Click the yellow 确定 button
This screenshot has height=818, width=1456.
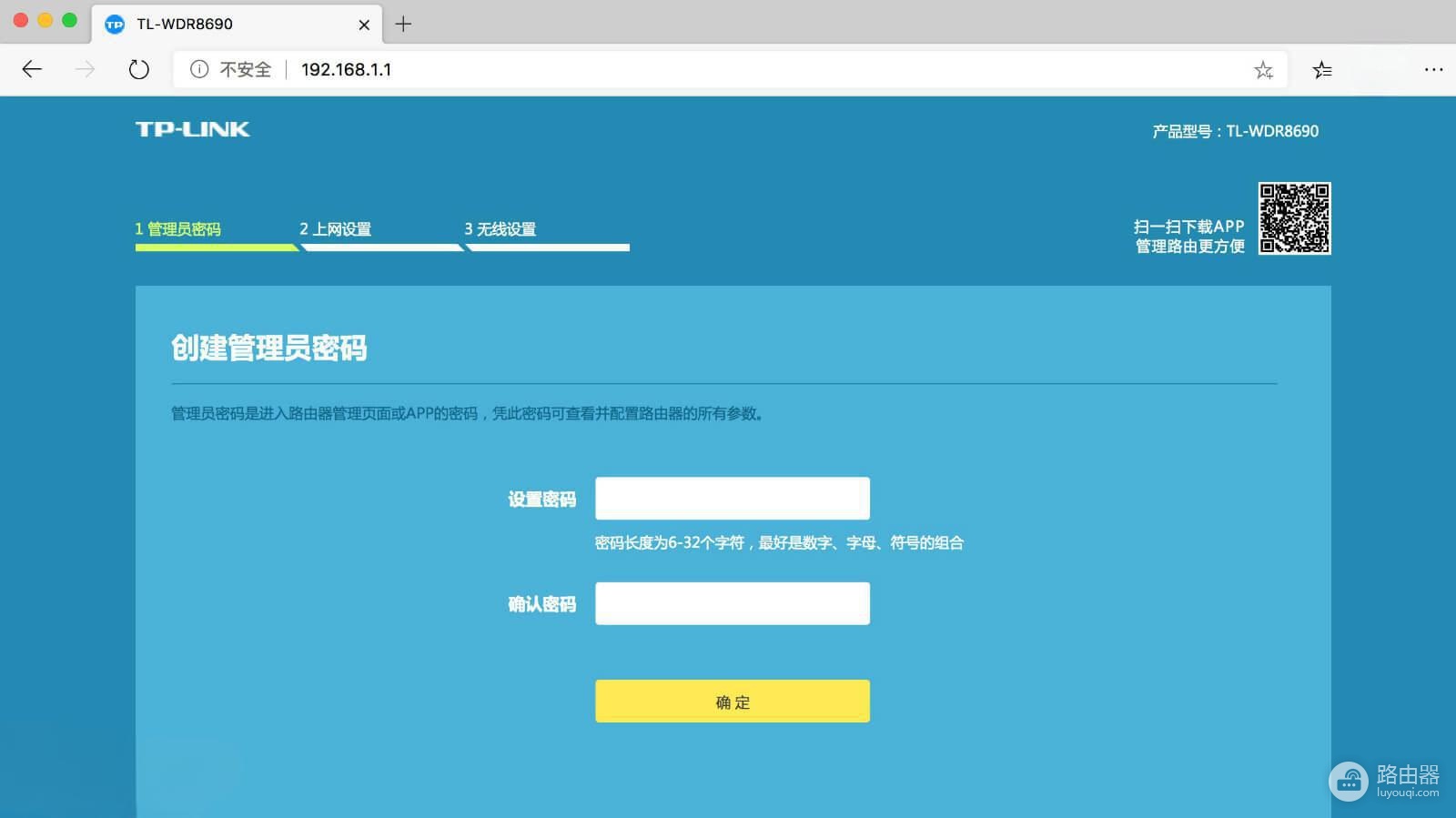tap(733, 702)
